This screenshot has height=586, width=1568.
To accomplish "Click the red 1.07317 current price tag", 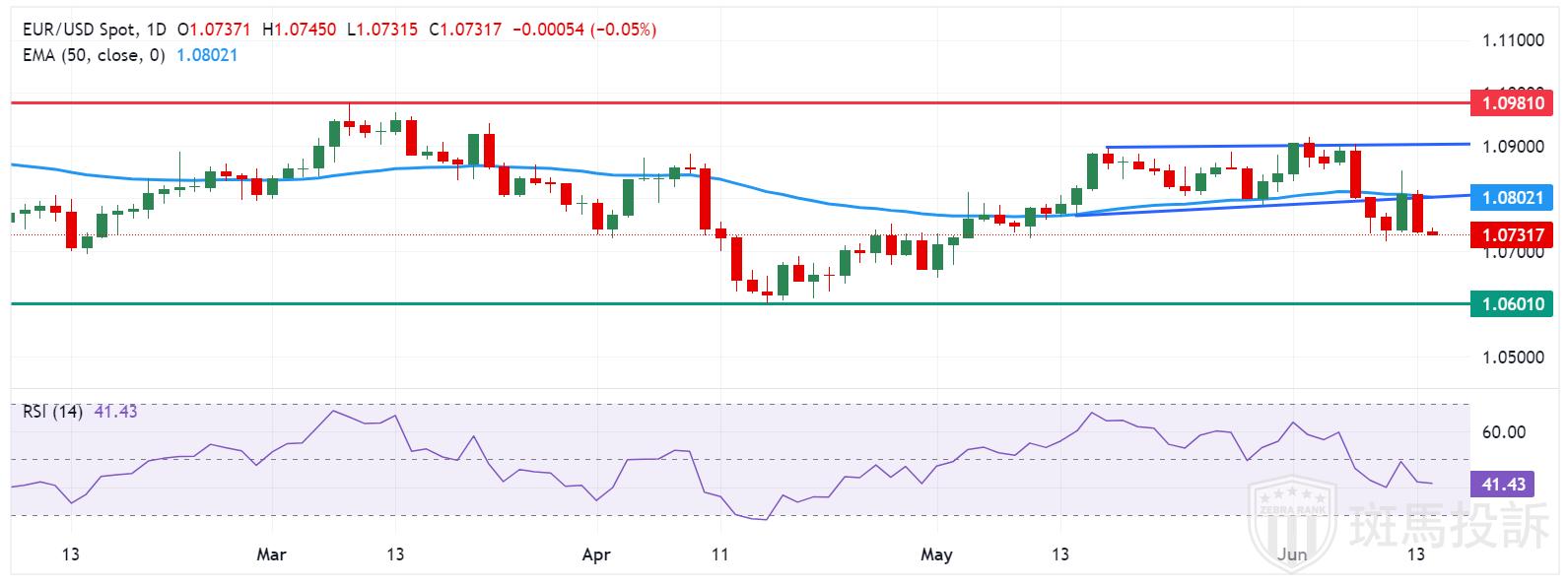I will coord(1511,234).
